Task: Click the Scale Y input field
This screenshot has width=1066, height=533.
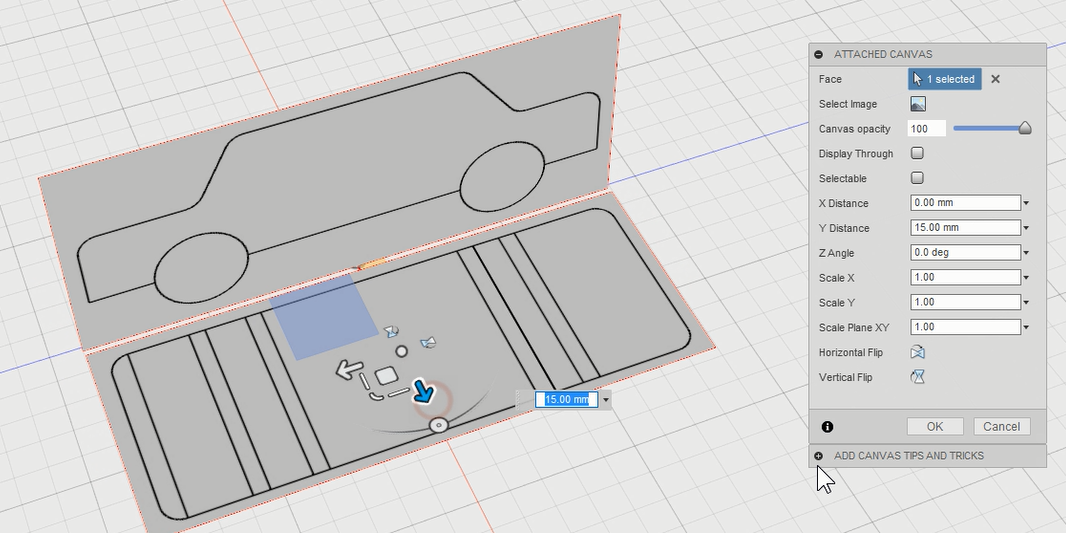Action: point(965,302)
